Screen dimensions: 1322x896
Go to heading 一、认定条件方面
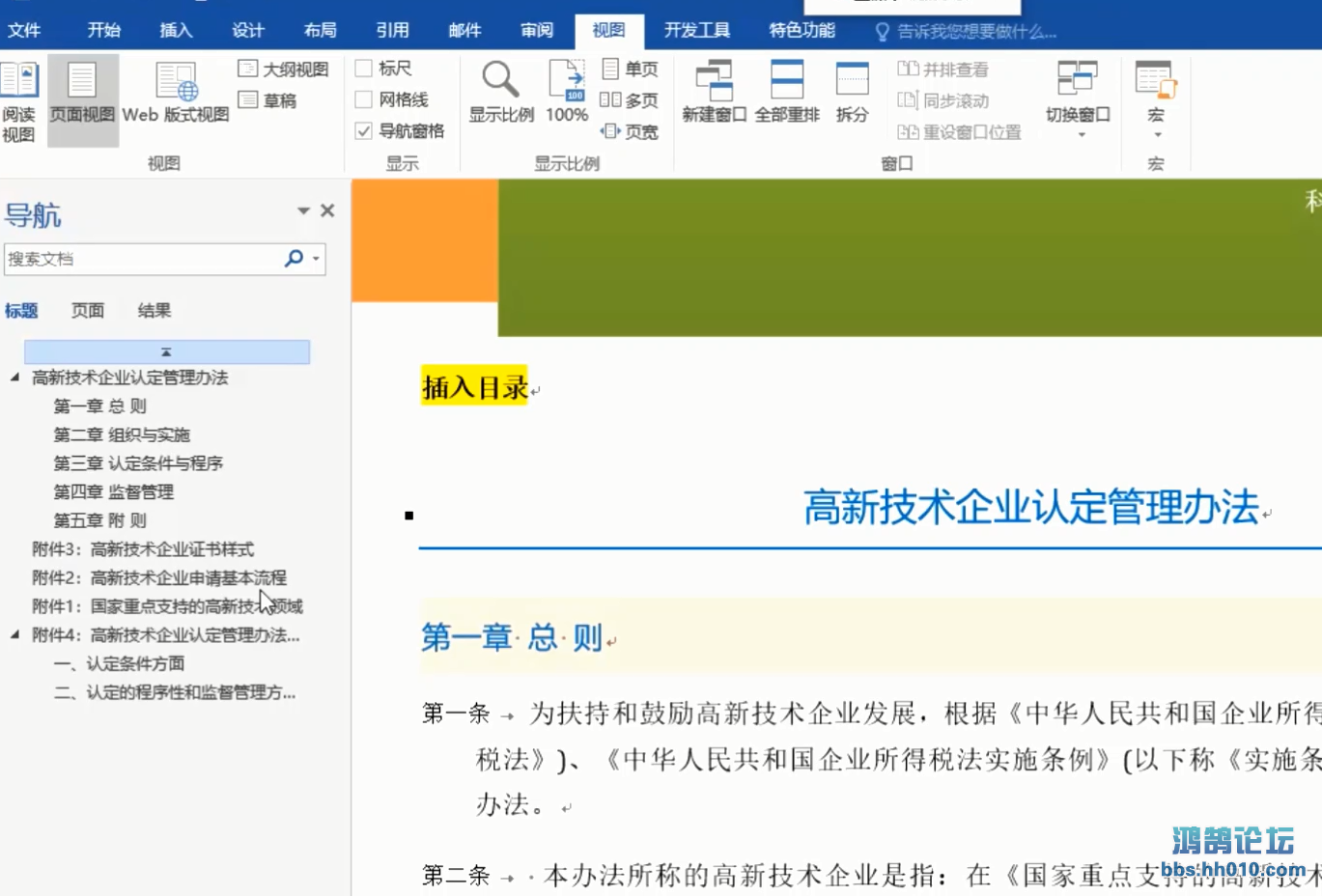(120, 663)
